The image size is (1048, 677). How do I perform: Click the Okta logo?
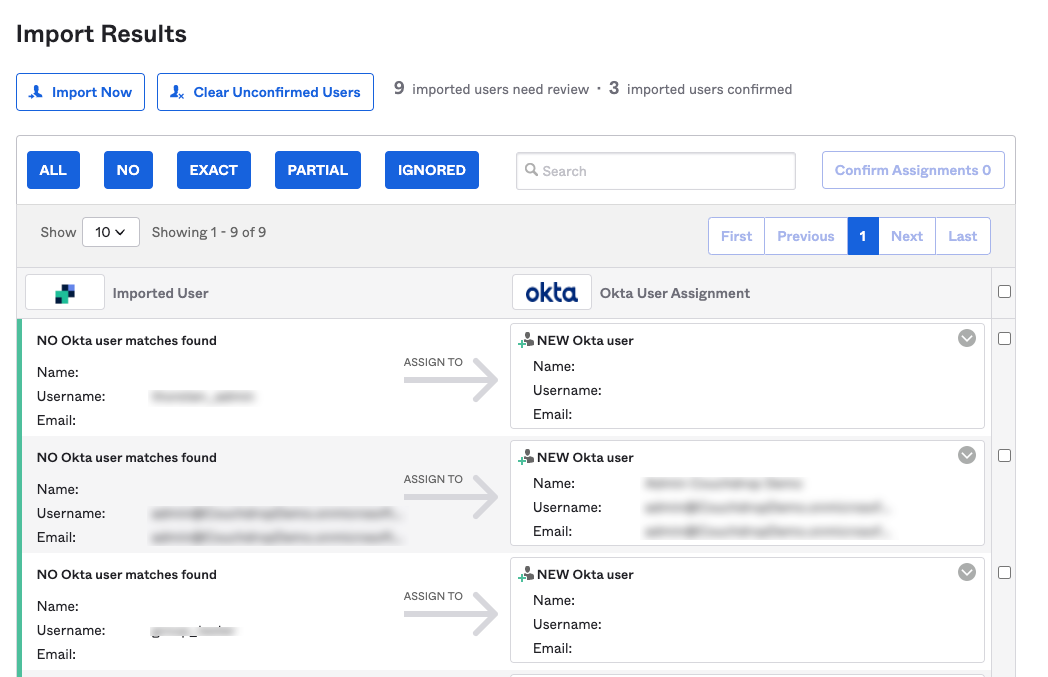click(x=551, y=293)
